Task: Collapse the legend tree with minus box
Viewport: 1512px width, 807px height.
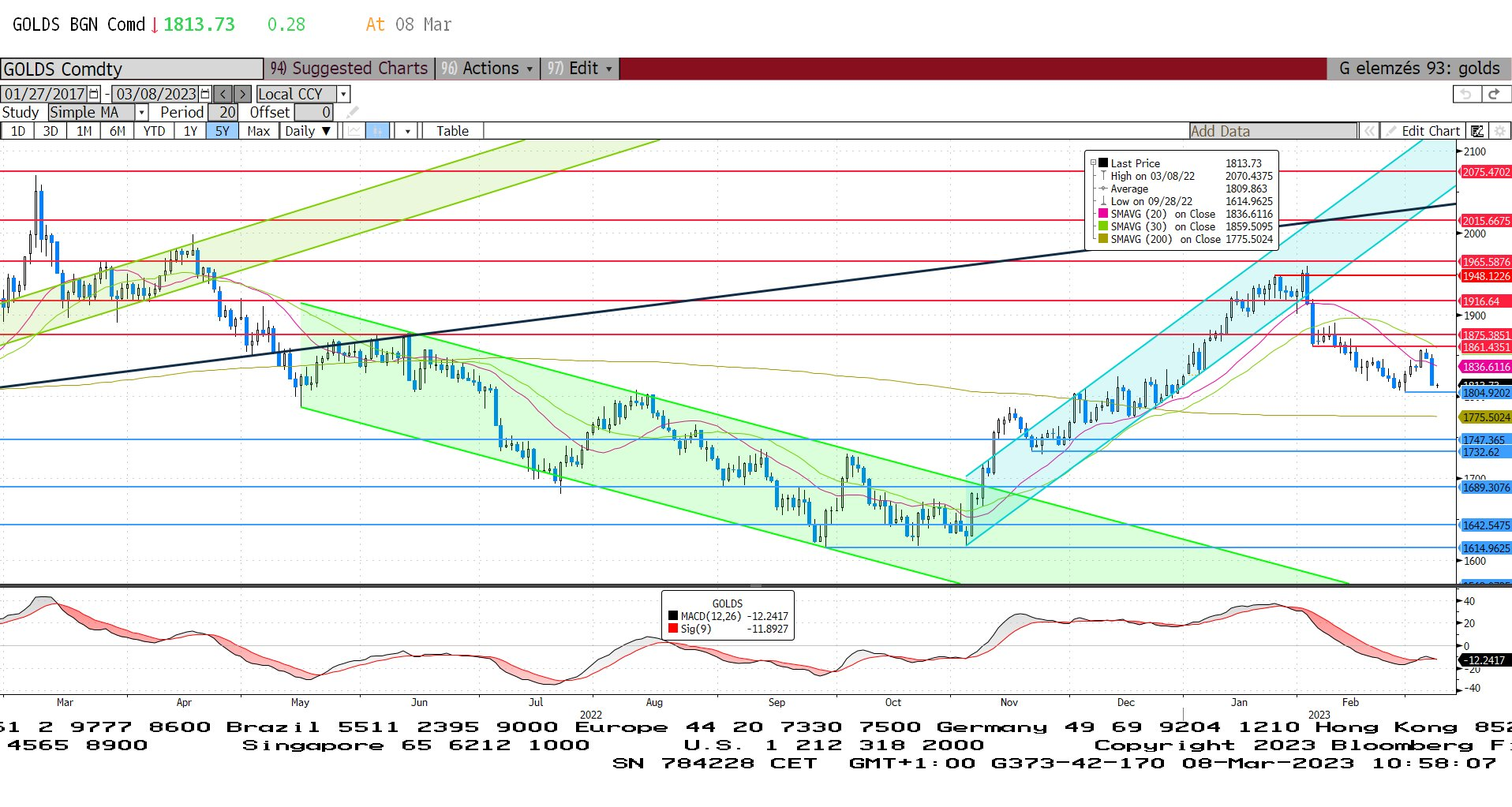Action: point(1094,163)
